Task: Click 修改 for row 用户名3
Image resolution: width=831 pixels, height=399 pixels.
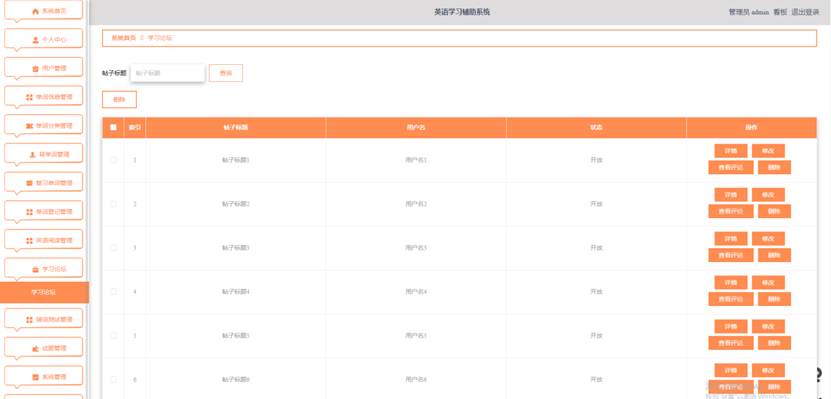Action: click(x=768, y=239)
